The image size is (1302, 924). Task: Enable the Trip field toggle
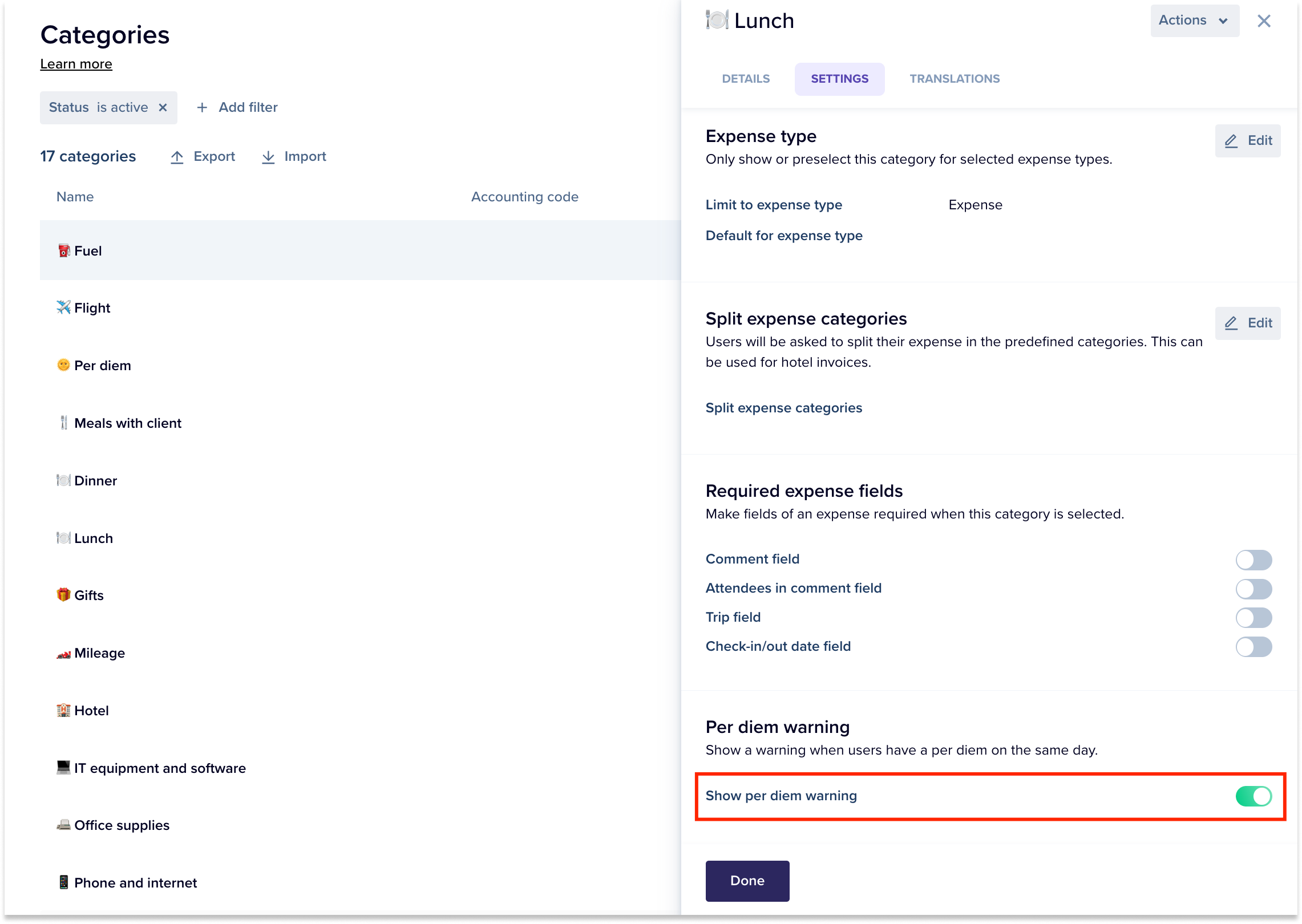(1254, 618)
